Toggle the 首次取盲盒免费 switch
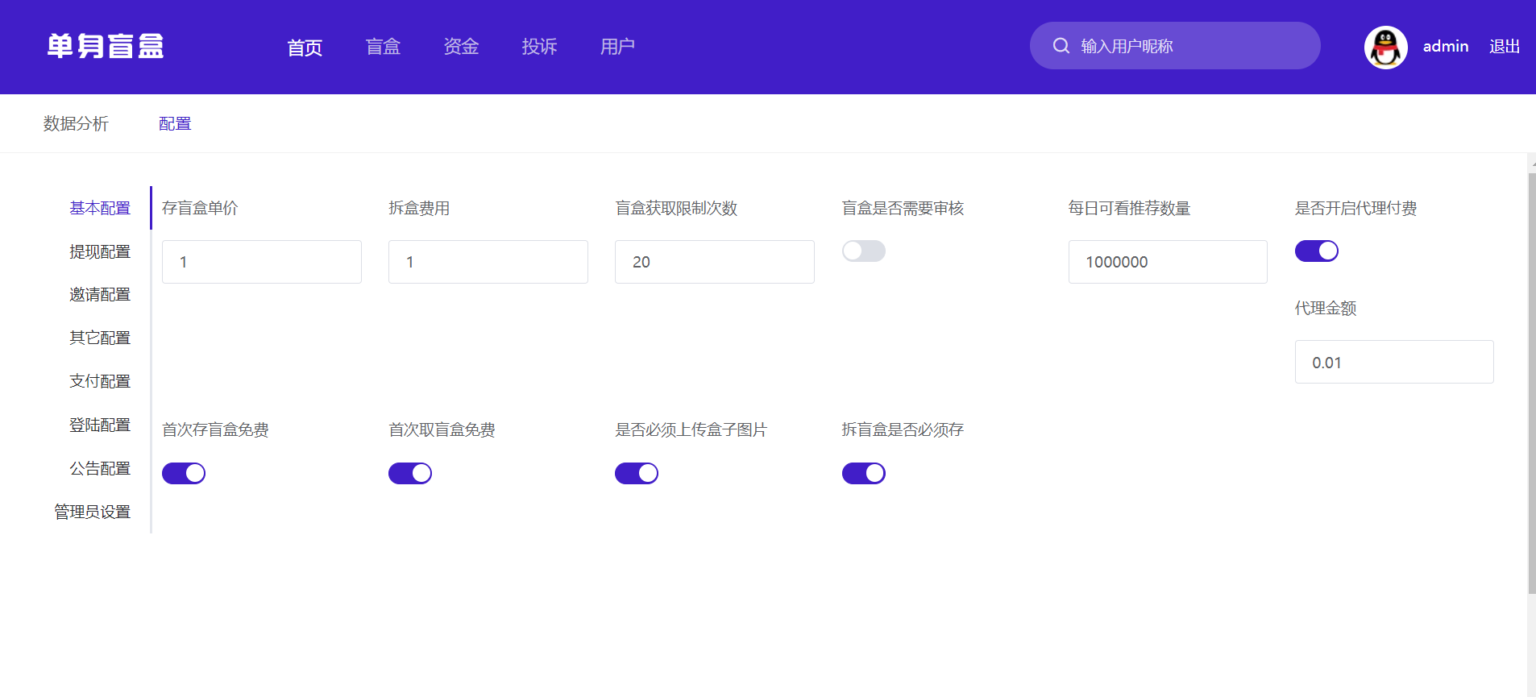Image resolution: width=1536 pixels, height=697 pixels. [410, 472]
